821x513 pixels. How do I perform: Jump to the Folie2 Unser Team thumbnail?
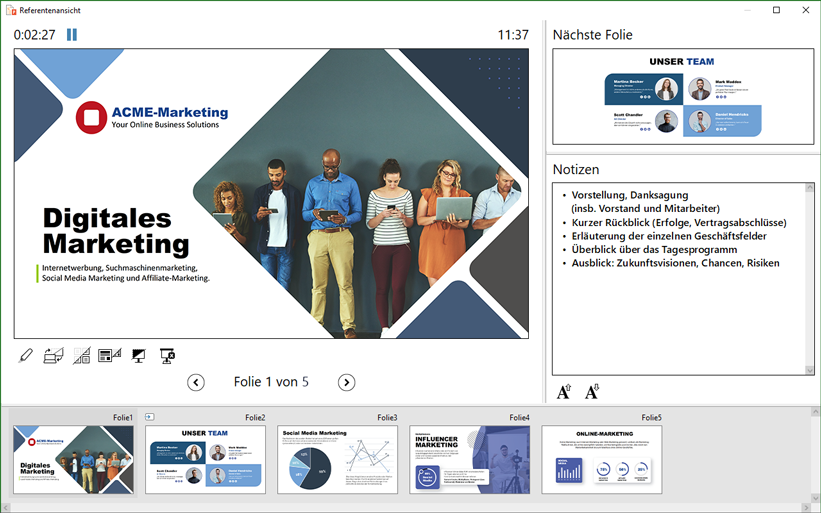(x=205, y=460)
